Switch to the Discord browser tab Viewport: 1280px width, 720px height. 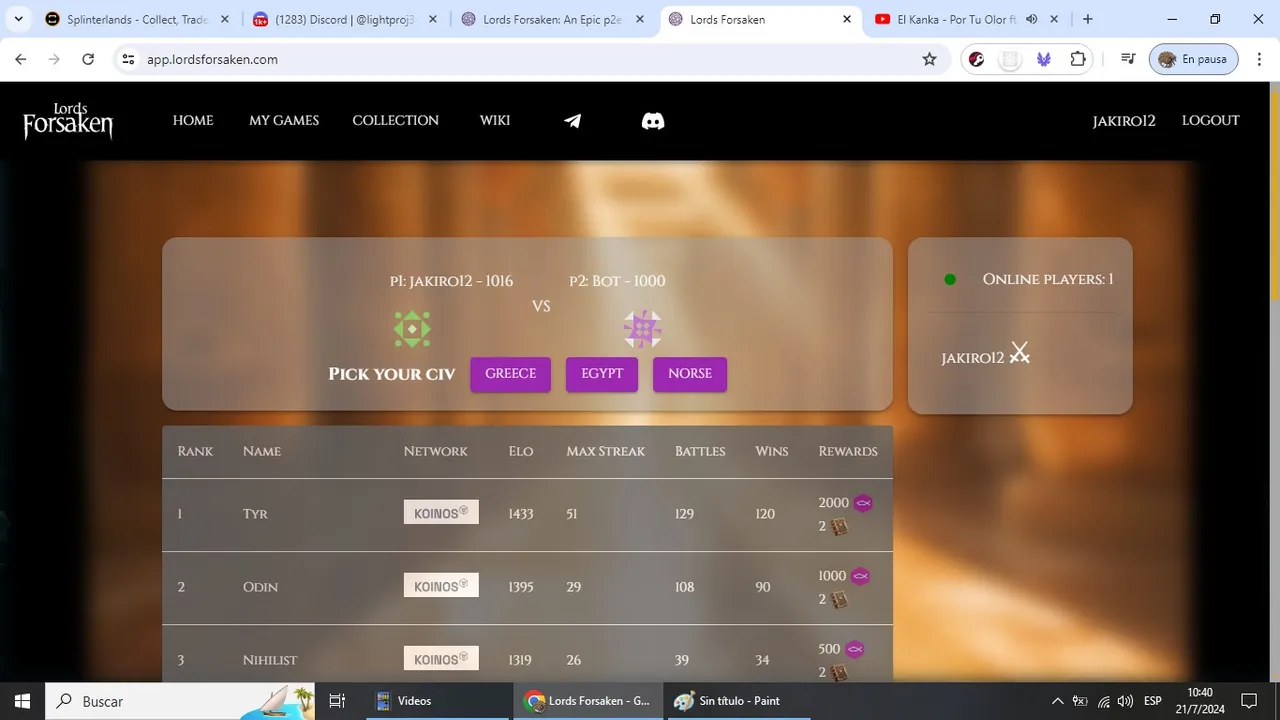(343, 19)
